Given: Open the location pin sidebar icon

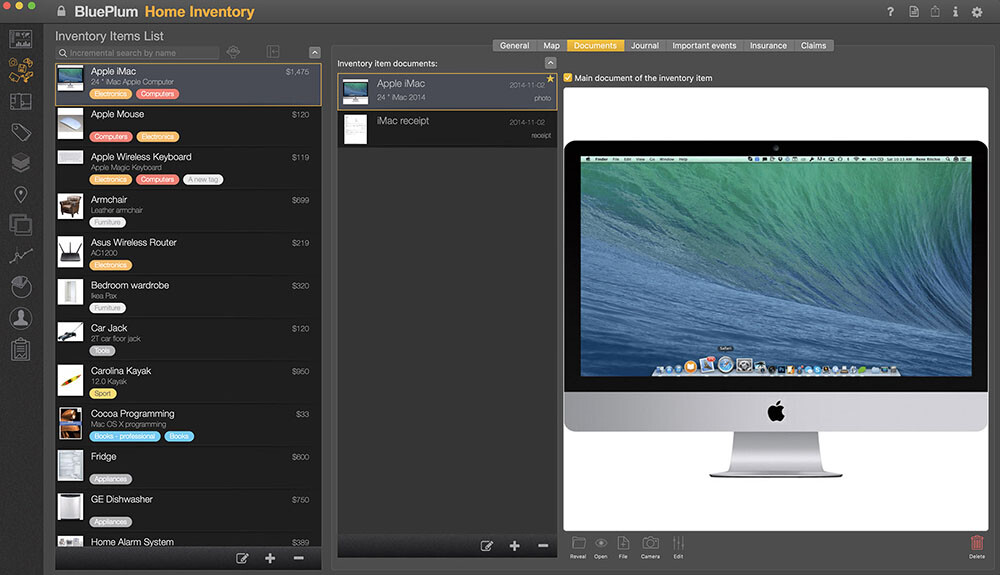Looking at the screenshot, I should (20, 194).
